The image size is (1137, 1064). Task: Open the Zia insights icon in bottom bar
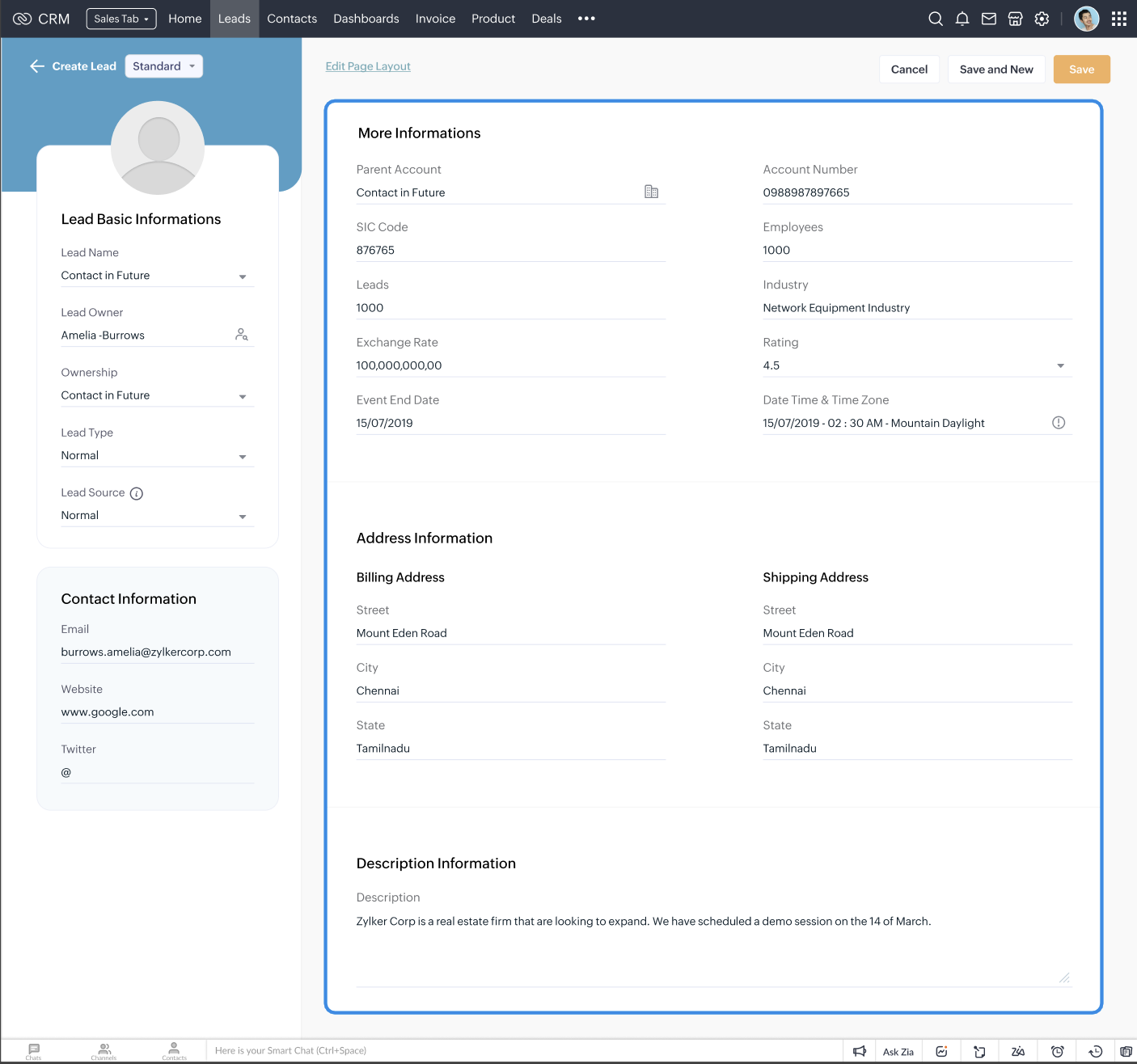1018,1050
